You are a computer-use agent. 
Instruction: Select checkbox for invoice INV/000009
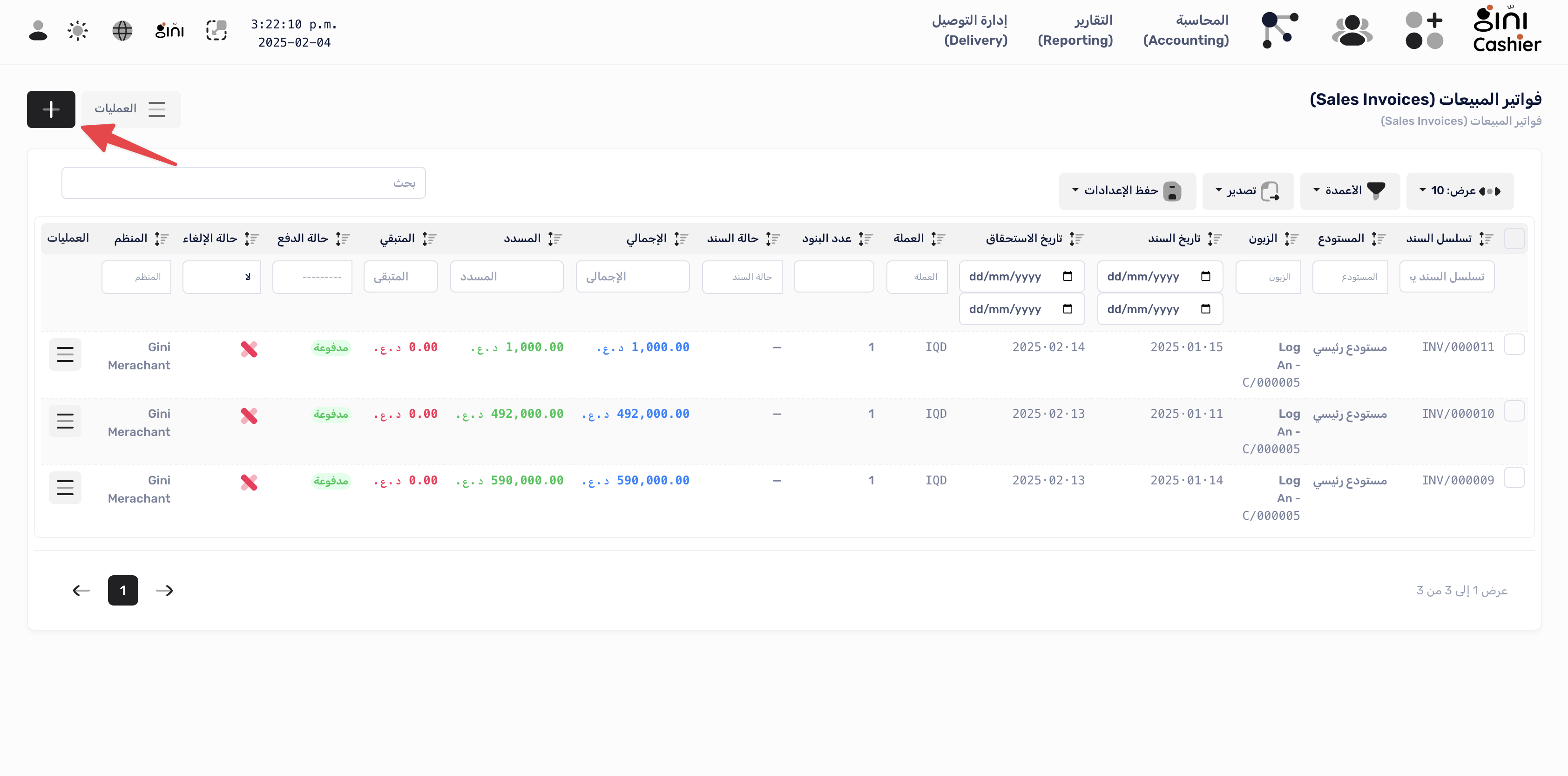(x=1514, y=477)
